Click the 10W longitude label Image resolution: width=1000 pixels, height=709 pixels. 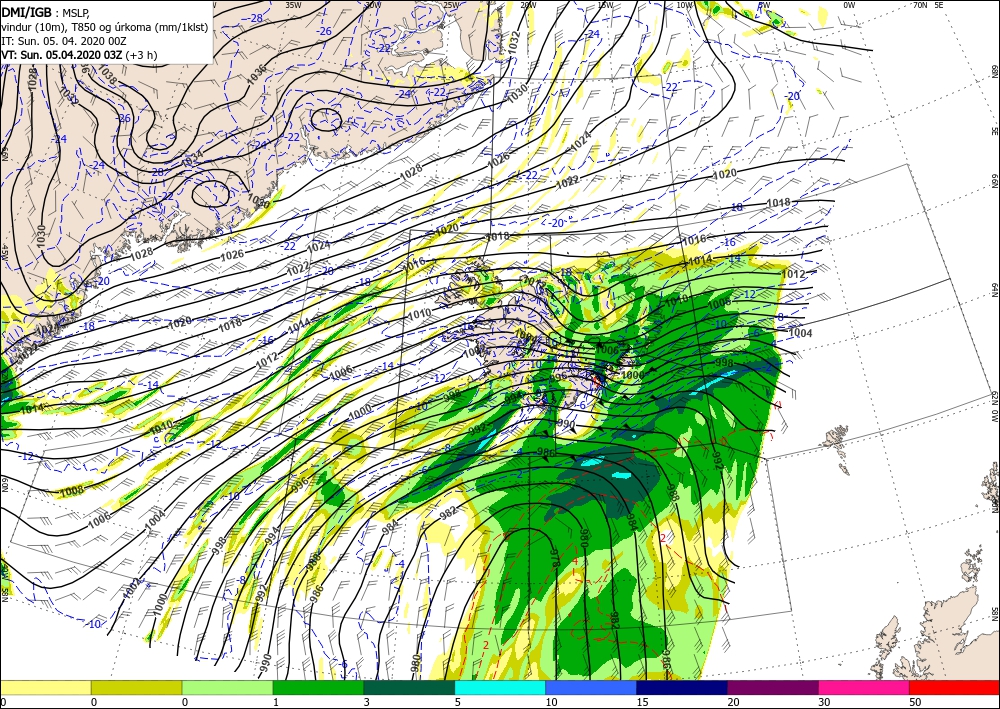[x=684, y=4]
